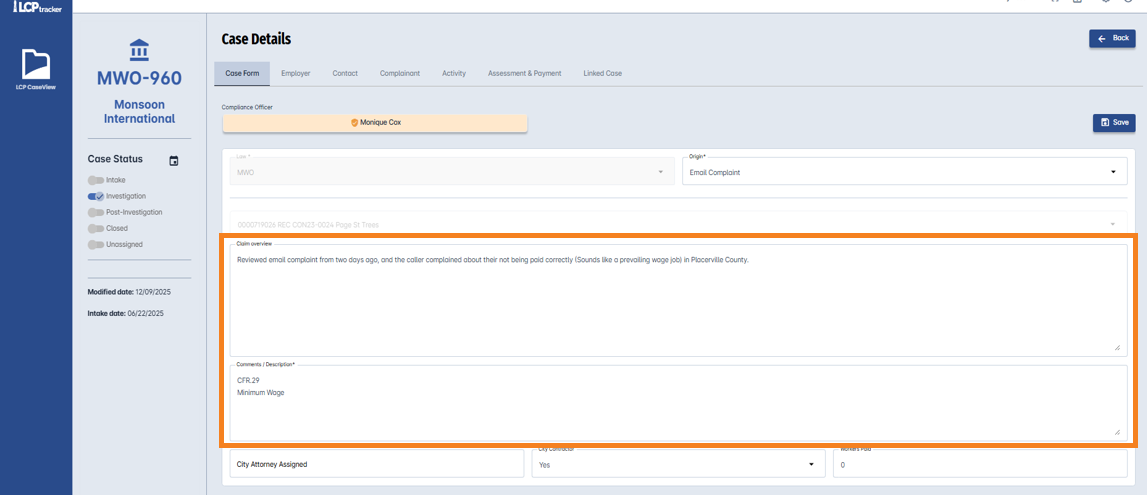Expand the Page St Trees project dropdown

pyautogui.click(x=678, y=224)
